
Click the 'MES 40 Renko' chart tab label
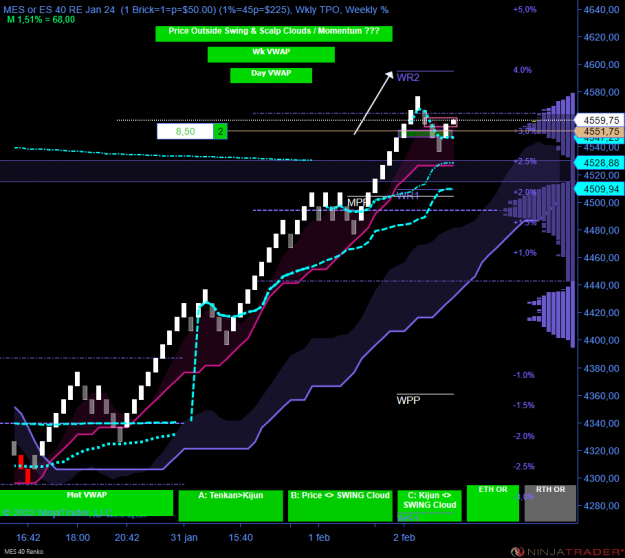[x=24, y=552]
